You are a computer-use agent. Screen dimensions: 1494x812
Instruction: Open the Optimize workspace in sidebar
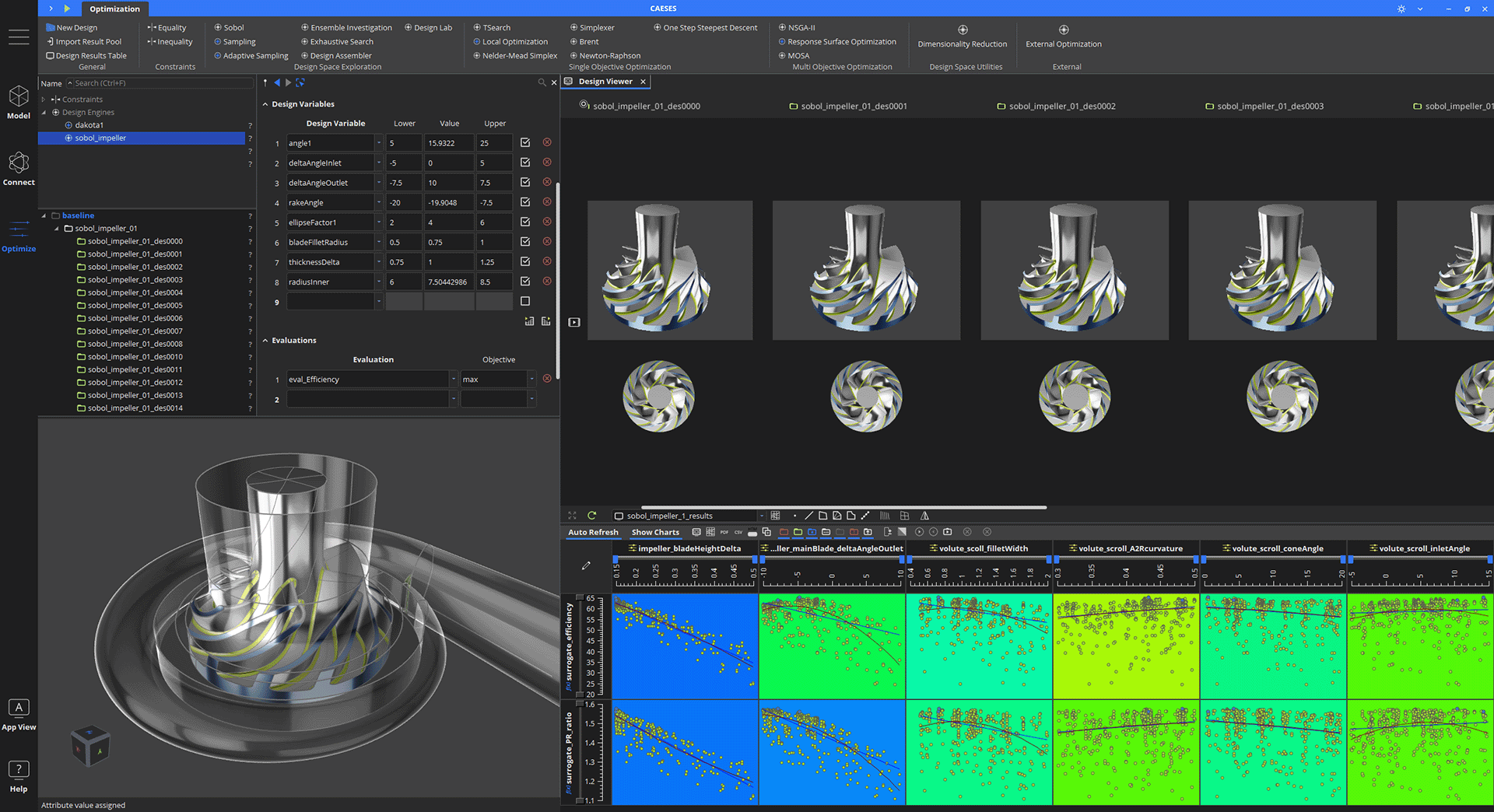click(19, 236)
